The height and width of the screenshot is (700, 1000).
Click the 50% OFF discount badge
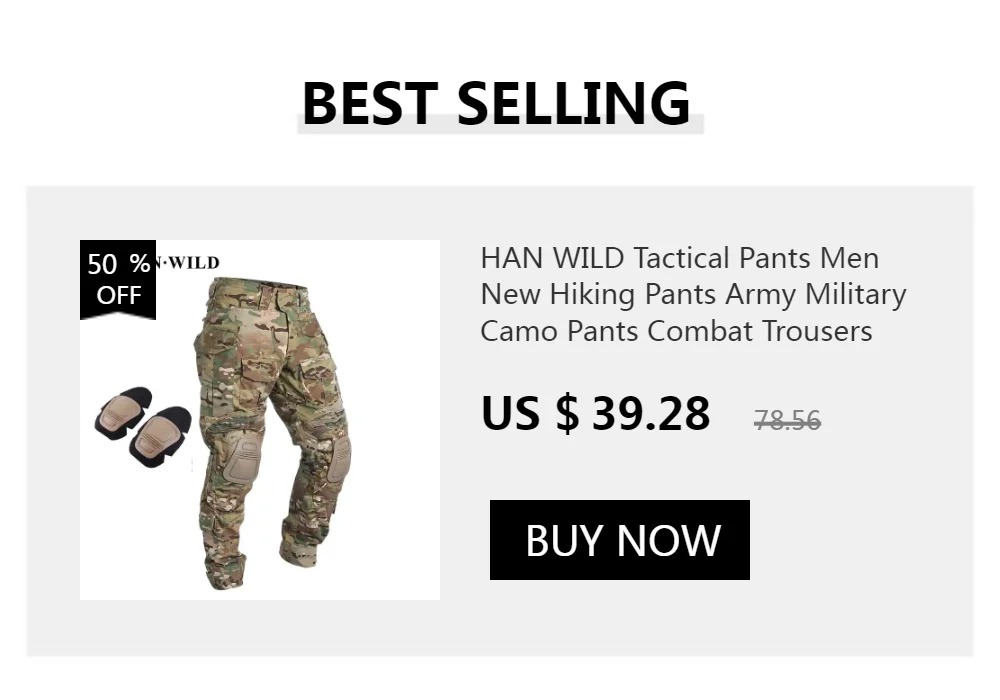118,279
